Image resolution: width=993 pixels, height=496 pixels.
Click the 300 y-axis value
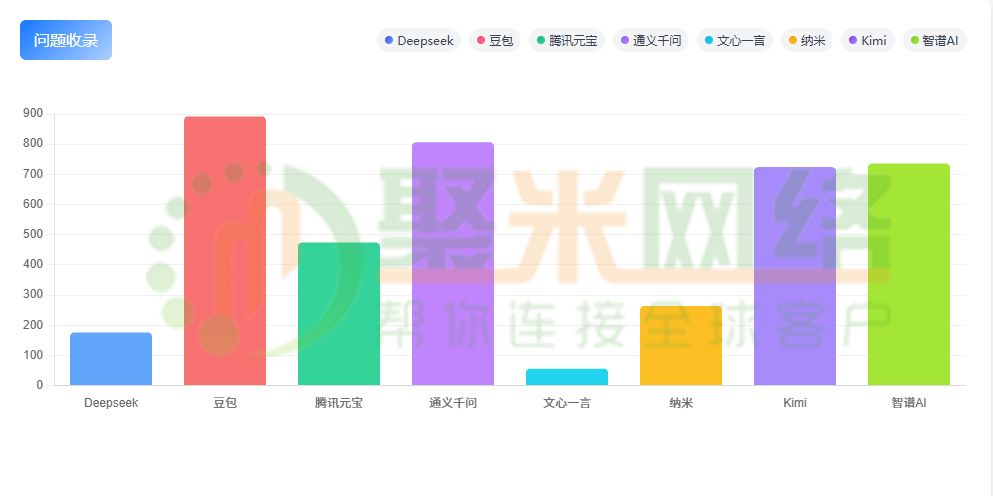(x=33, y=295)
